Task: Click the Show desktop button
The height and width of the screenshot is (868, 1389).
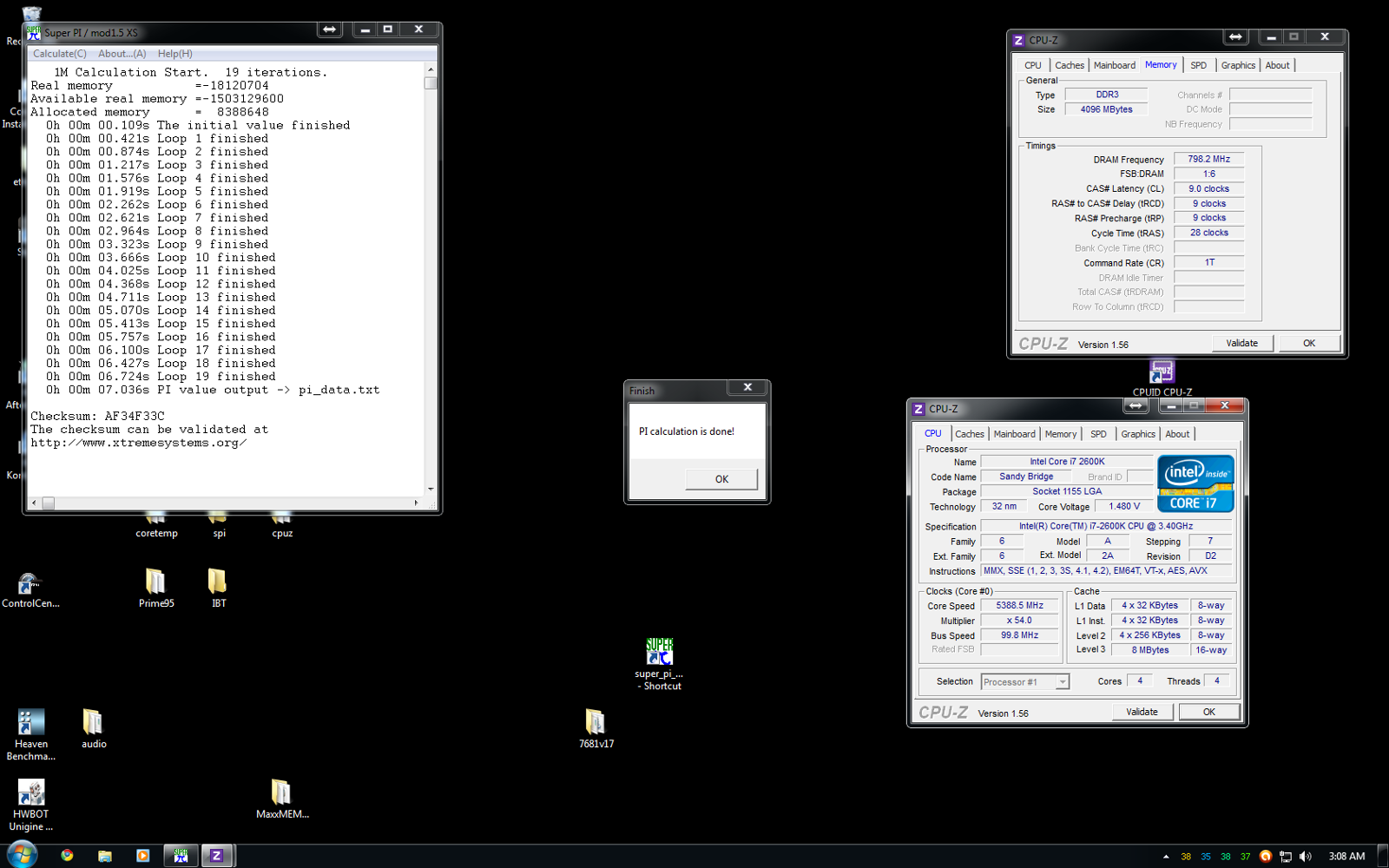Action: pos(1383,856)
